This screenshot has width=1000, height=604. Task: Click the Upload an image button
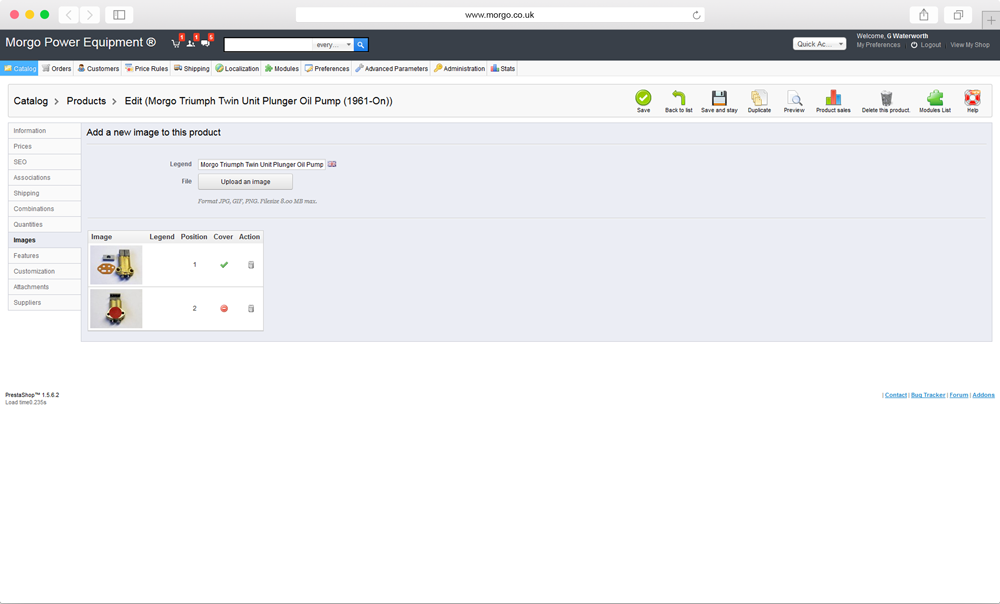tap(246, 182)
